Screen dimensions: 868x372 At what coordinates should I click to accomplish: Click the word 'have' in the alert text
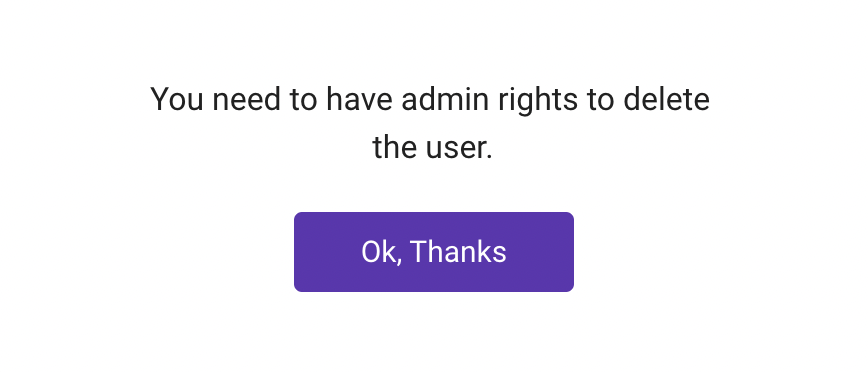tap(359, 100)
